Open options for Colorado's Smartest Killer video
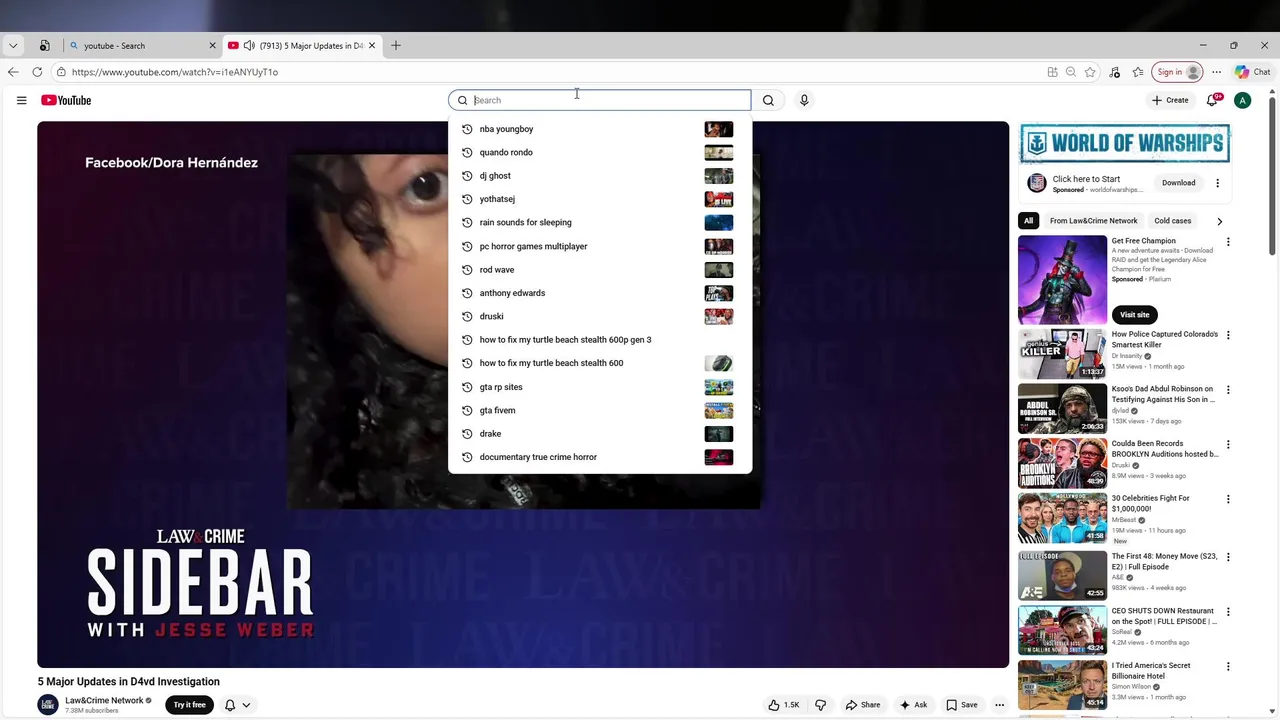The image size is (1280, 720). tap(1228, 335)
